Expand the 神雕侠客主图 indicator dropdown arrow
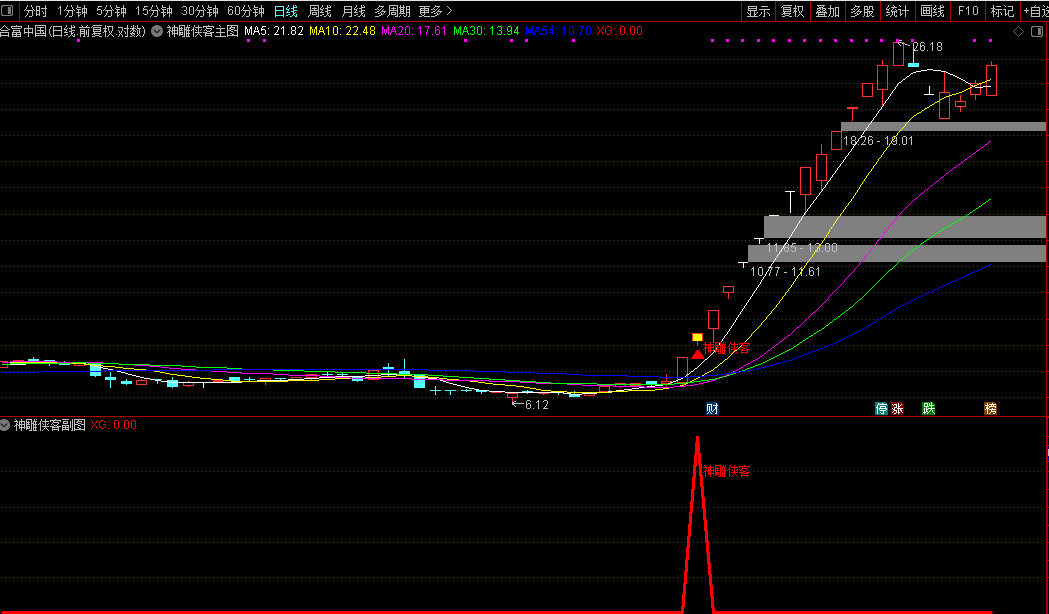 (x=157, y=31)
